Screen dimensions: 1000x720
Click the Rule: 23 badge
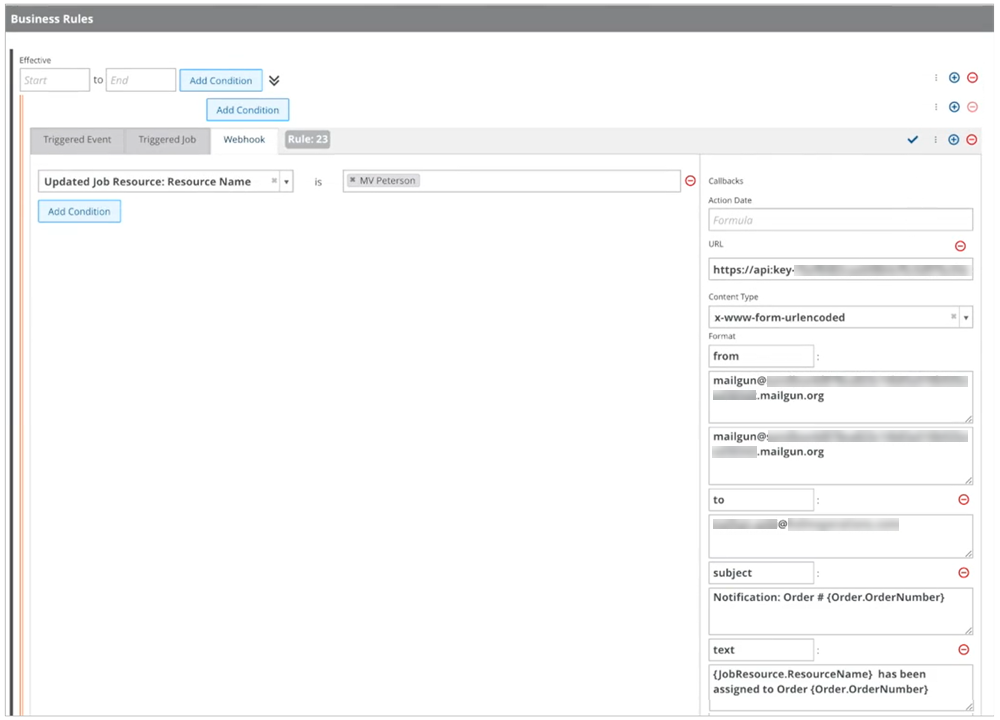(307, 139)
